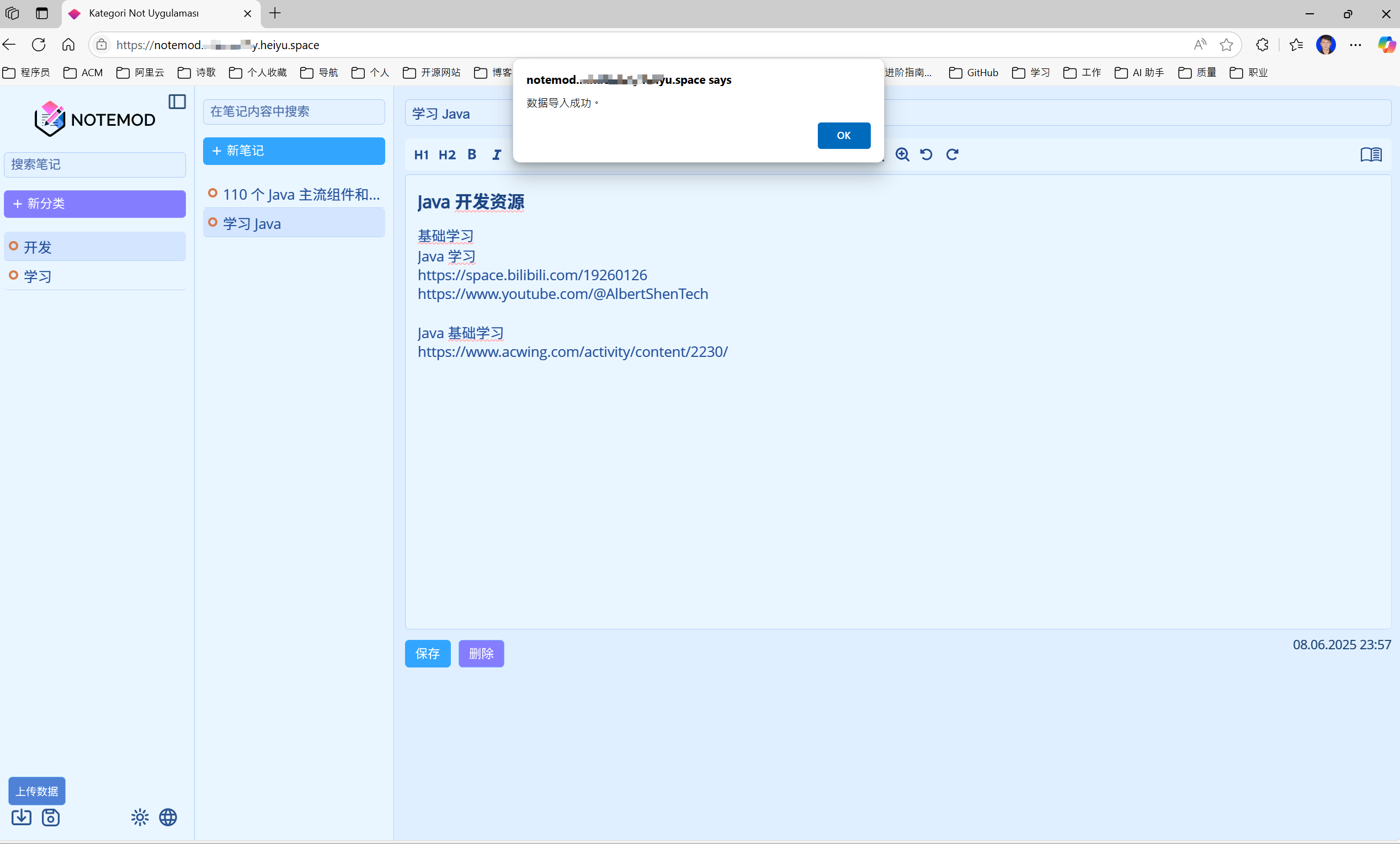
Task: Focus the 在笔记内容中搜索 search field
Action: click(294, 112)
